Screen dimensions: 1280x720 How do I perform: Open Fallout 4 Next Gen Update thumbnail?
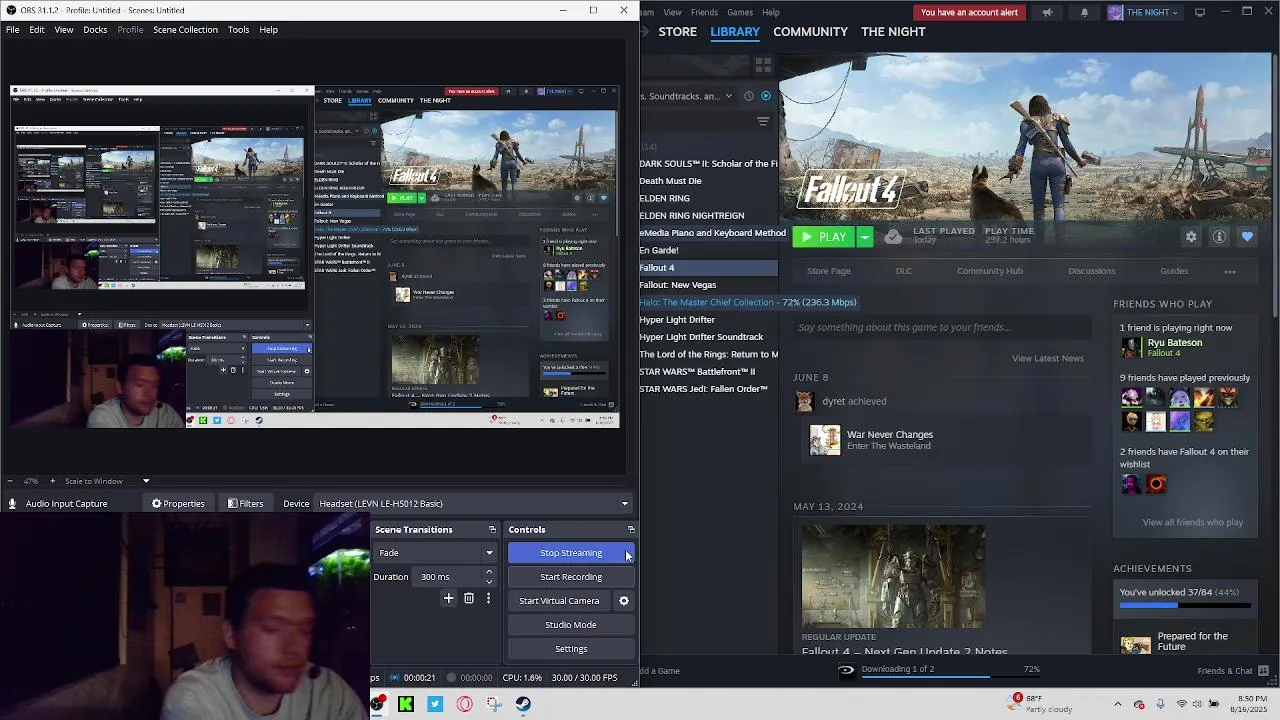point(893,576)
